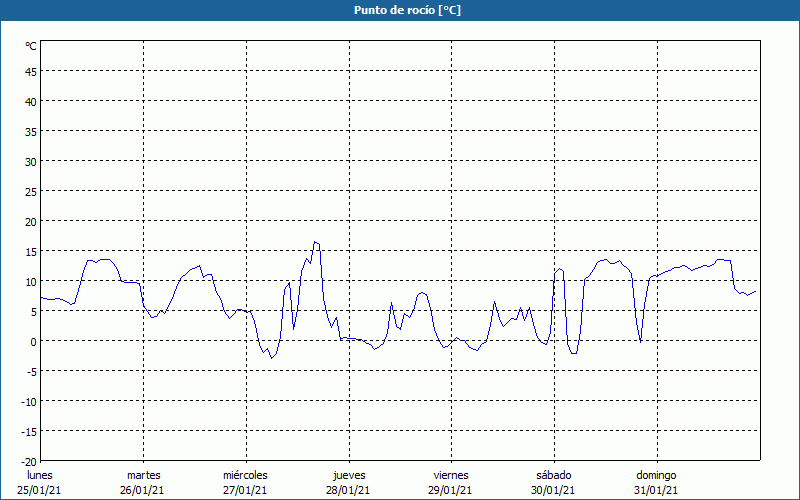The width and height of the screenshot is (800, 500).
Task: Click the °C unit label on the y-axis
Action: click(31, 46)
